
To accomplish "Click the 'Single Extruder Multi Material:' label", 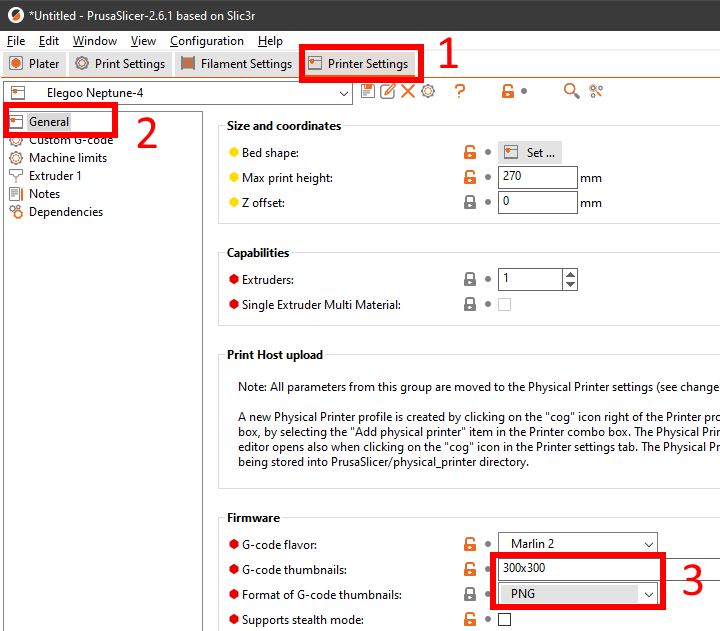I will [321, 304].
